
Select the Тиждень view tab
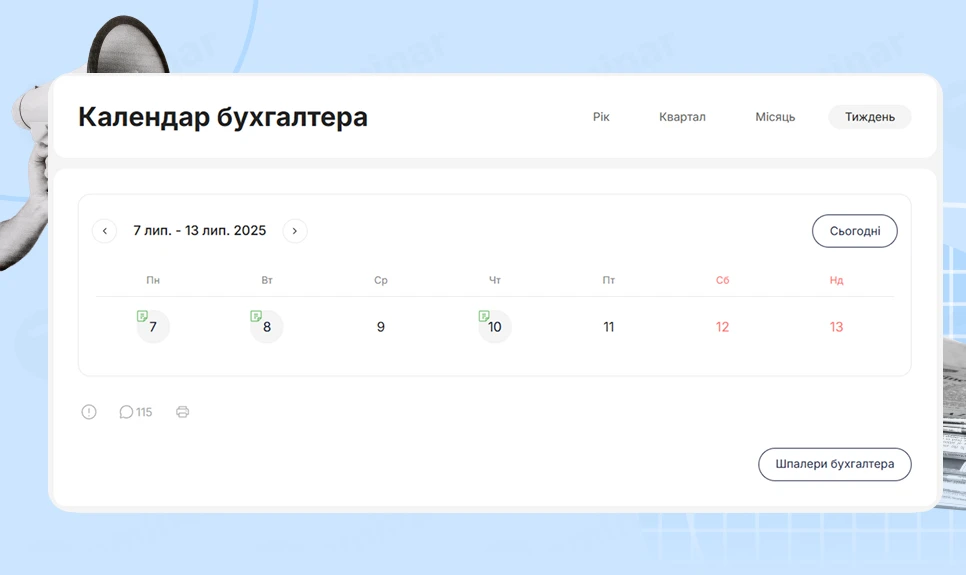click(870, 117)
